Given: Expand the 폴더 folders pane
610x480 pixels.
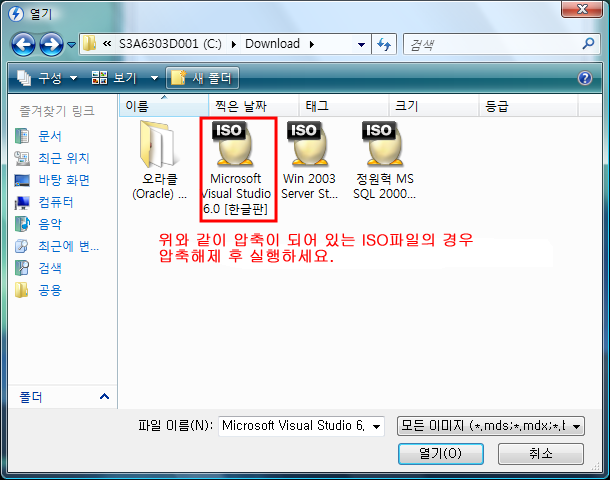Looking at the screenshot, I should click(x=104, y=397).
